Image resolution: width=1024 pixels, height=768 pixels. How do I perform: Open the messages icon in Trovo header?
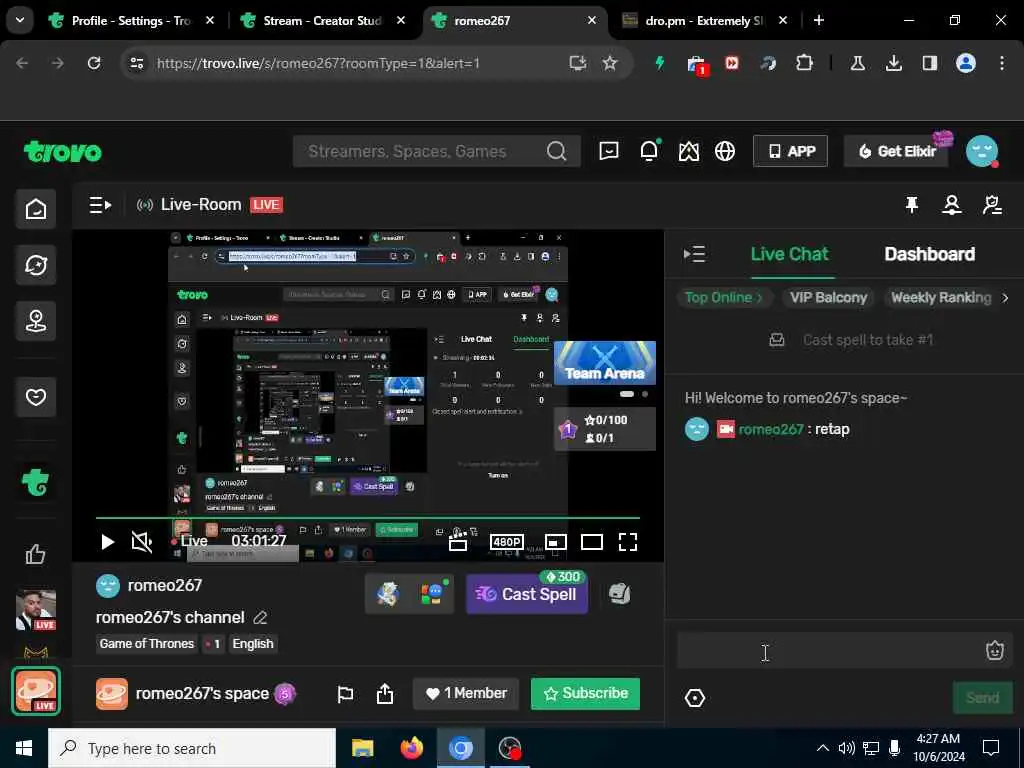click(609, 152)
